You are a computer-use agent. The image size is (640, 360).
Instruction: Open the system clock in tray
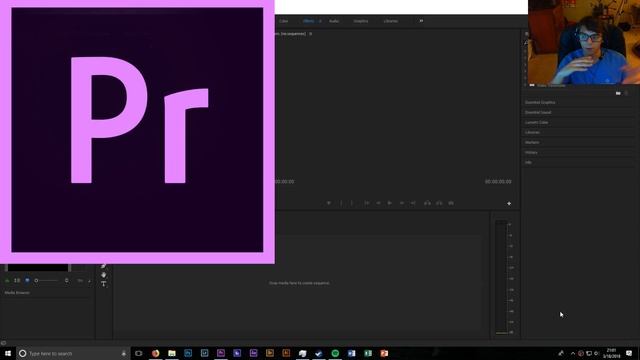611,353
